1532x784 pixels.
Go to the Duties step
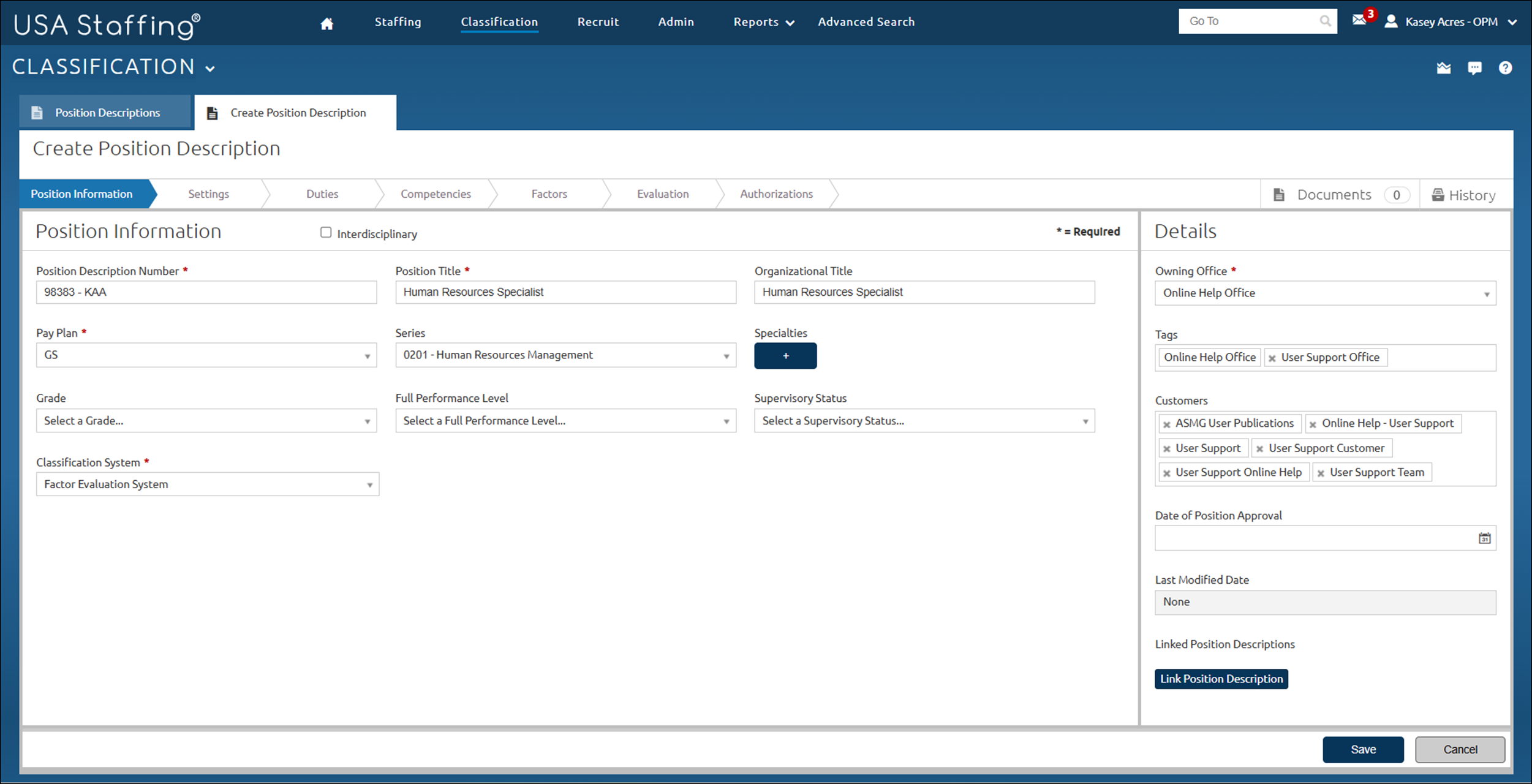[322, 194]
